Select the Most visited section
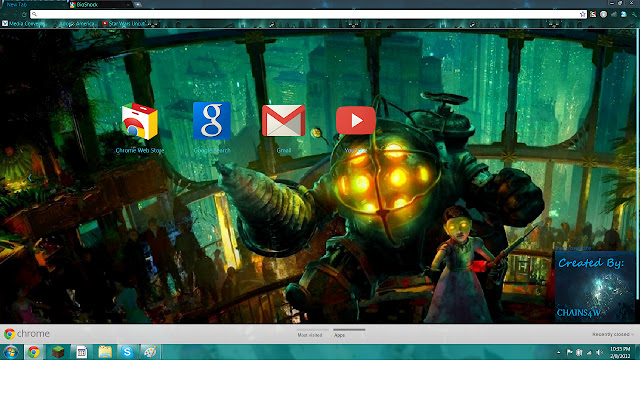The width and height of the screenshot is (640, 400). (x=310, y=335)
